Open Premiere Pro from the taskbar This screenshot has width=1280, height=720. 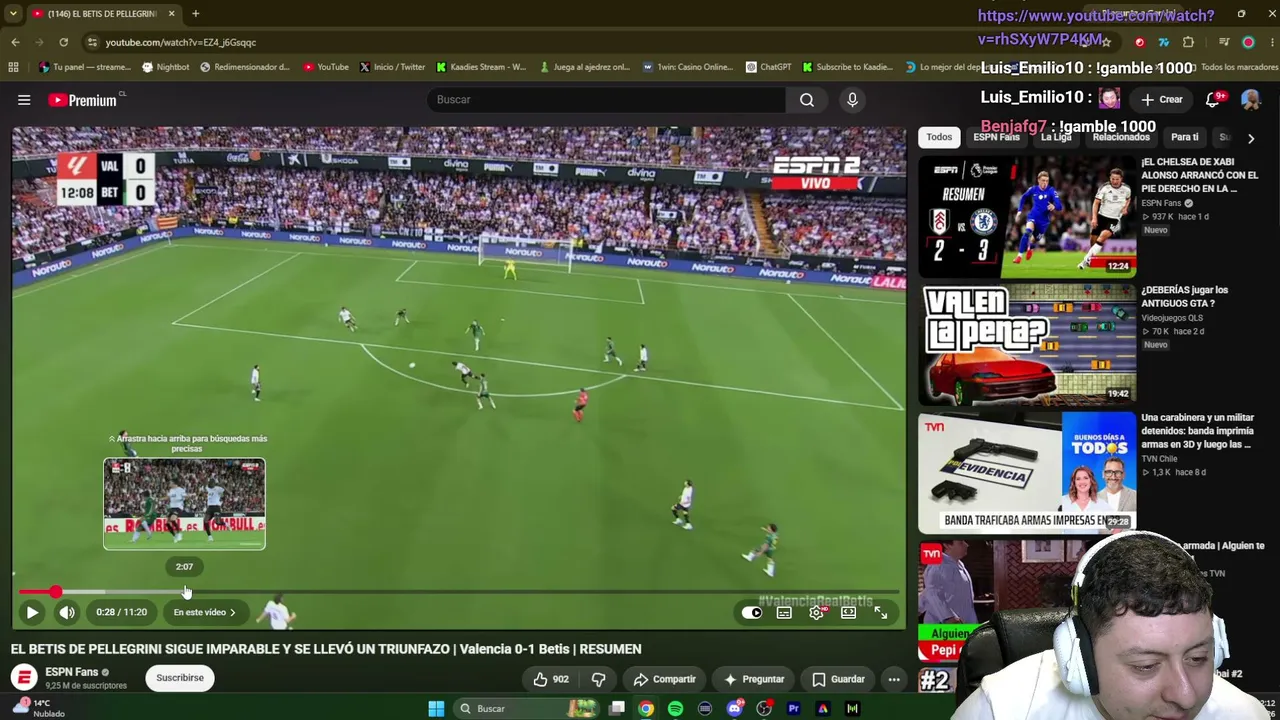click(794, 709)
